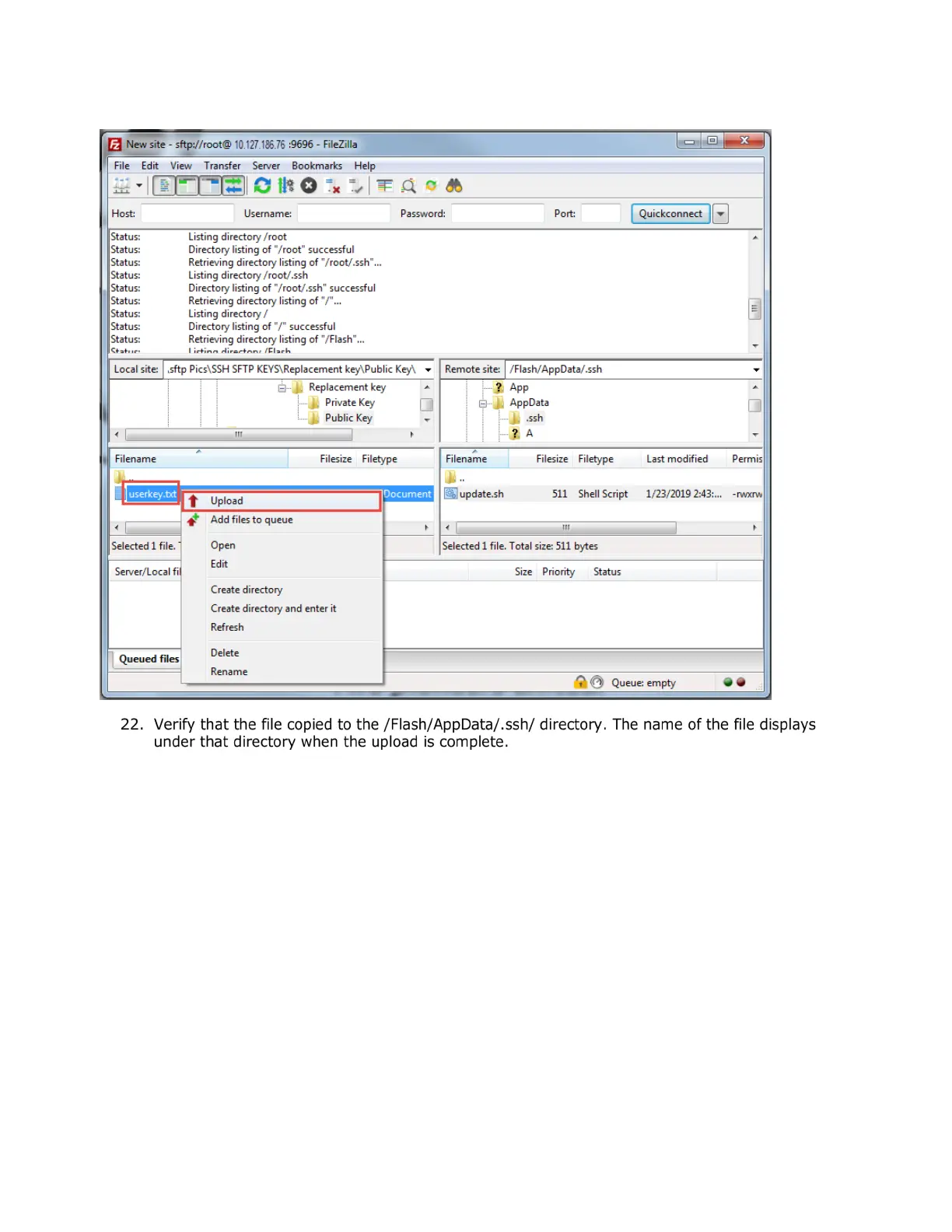Choose Create directory
Image resolution: width=952 pixels, height=1232 pixels.
(282, 590)
